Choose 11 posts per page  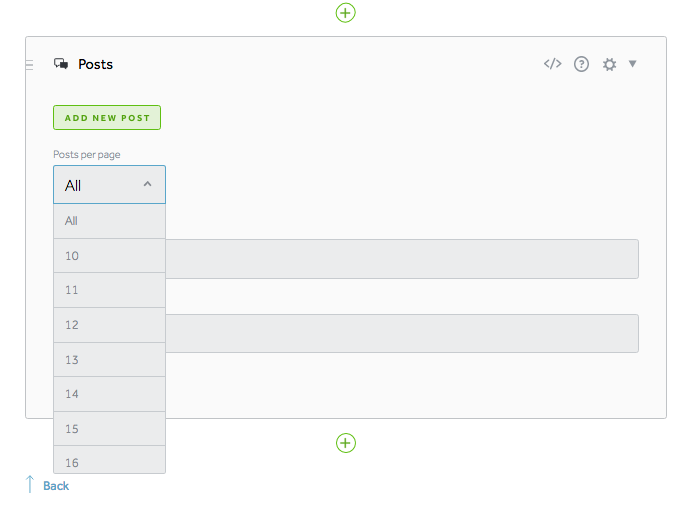(109, 290)
